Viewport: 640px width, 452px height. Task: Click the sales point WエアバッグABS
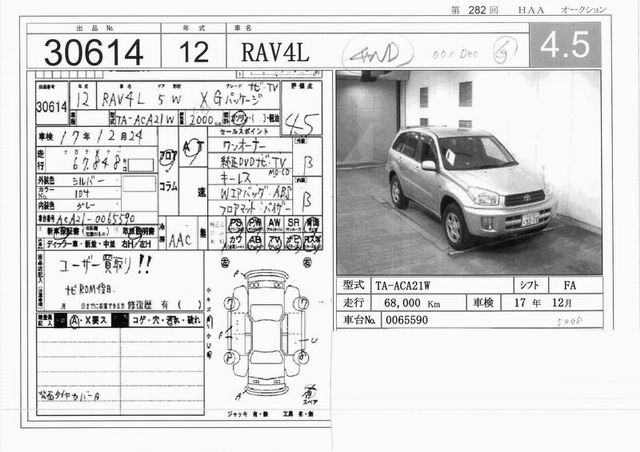point(256,193)
